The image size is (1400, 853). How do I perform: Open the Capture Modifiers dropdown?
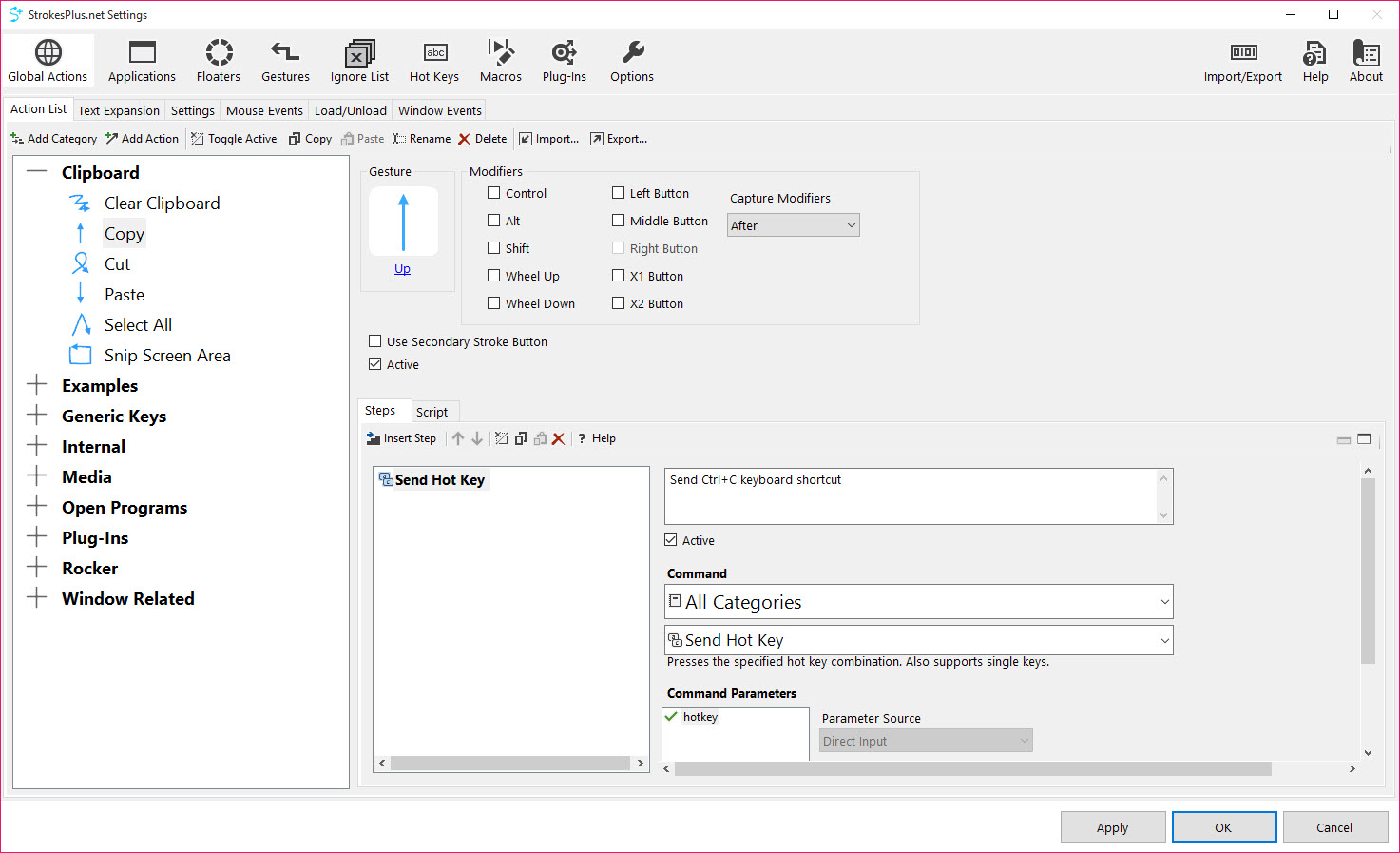[793, 225]
